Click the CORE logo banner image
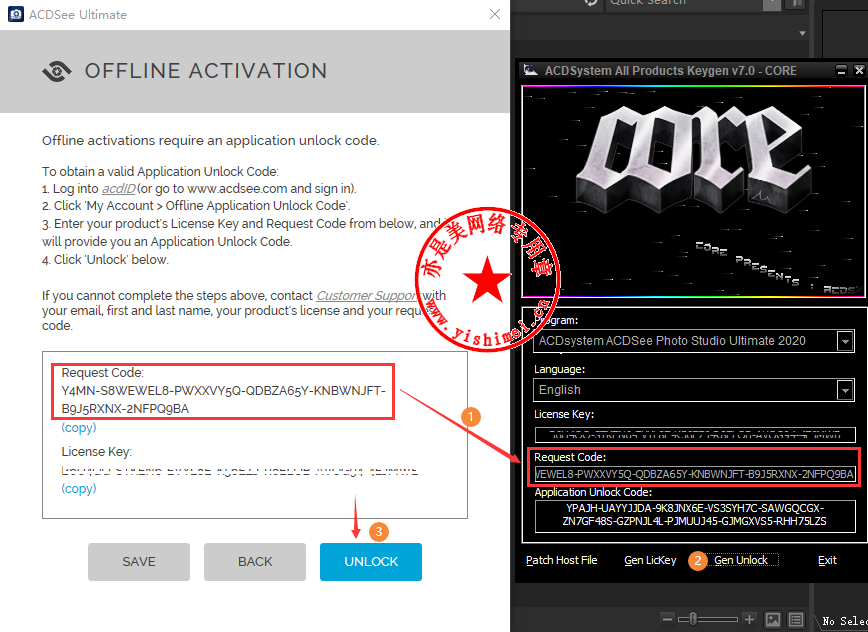The image size is (868, 632). 693,191
